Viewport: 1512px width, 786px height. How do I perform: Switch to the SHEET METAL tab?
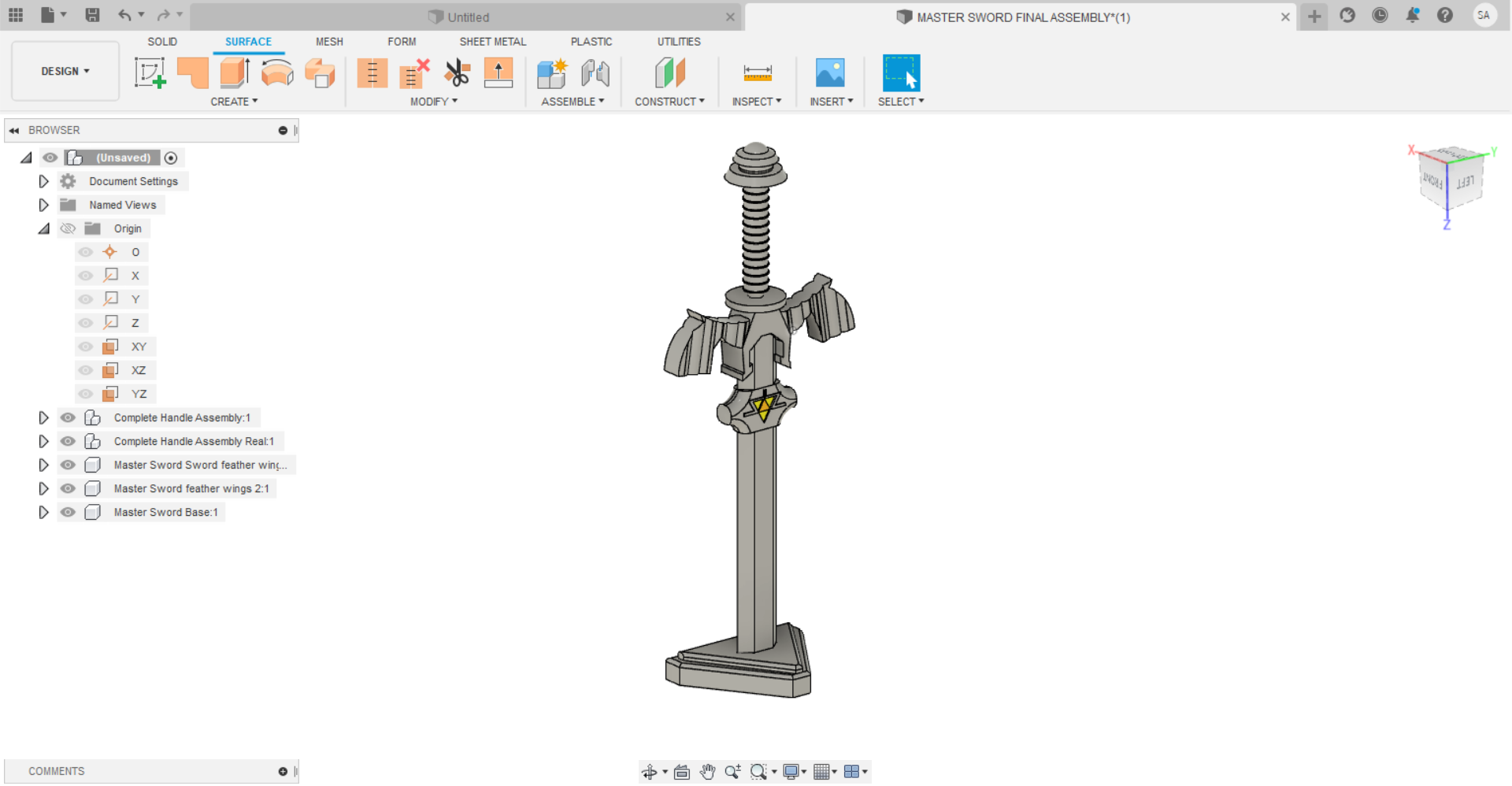pos(493,42)
